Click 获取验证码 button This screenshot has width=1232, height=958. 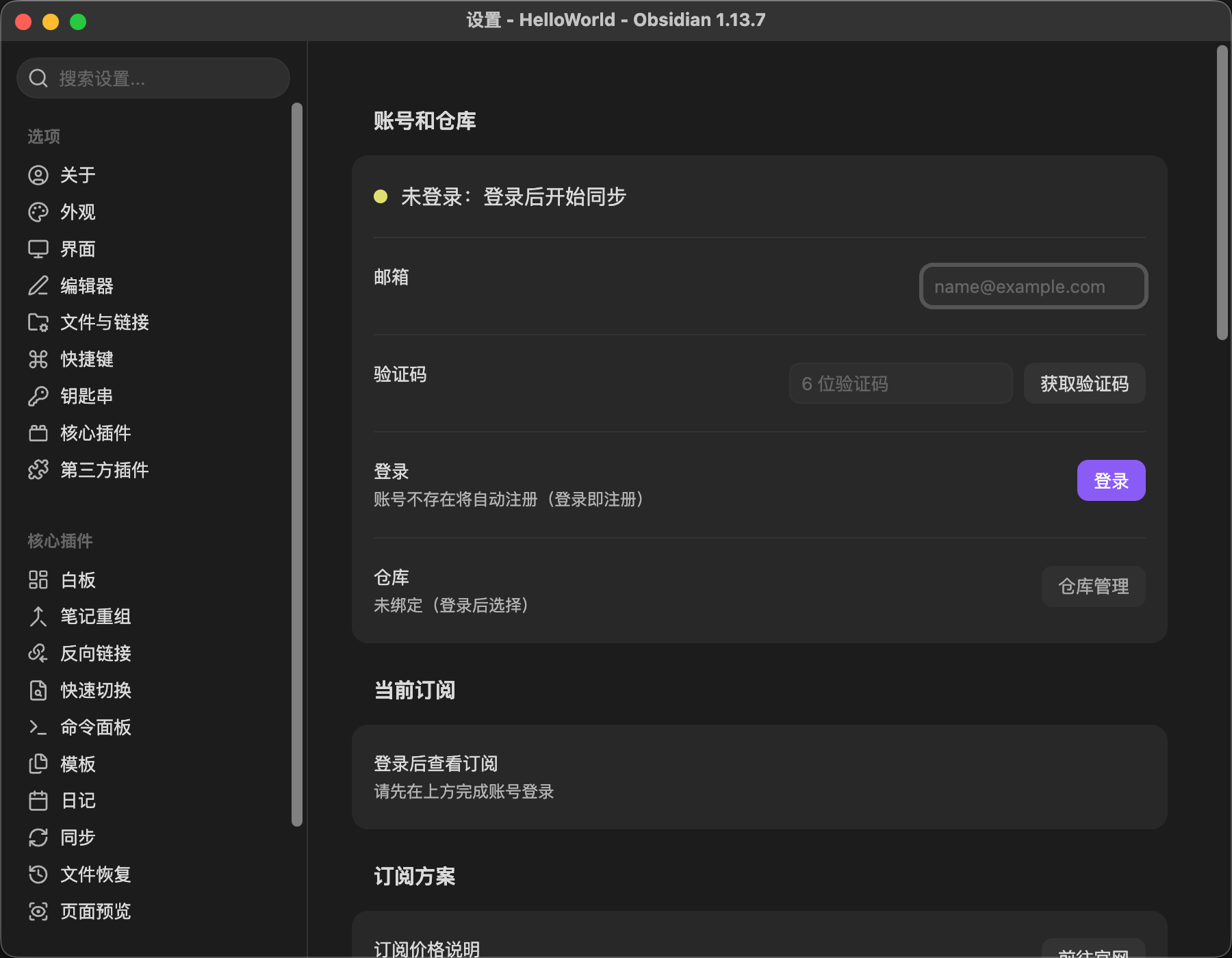click(1084, 383)
